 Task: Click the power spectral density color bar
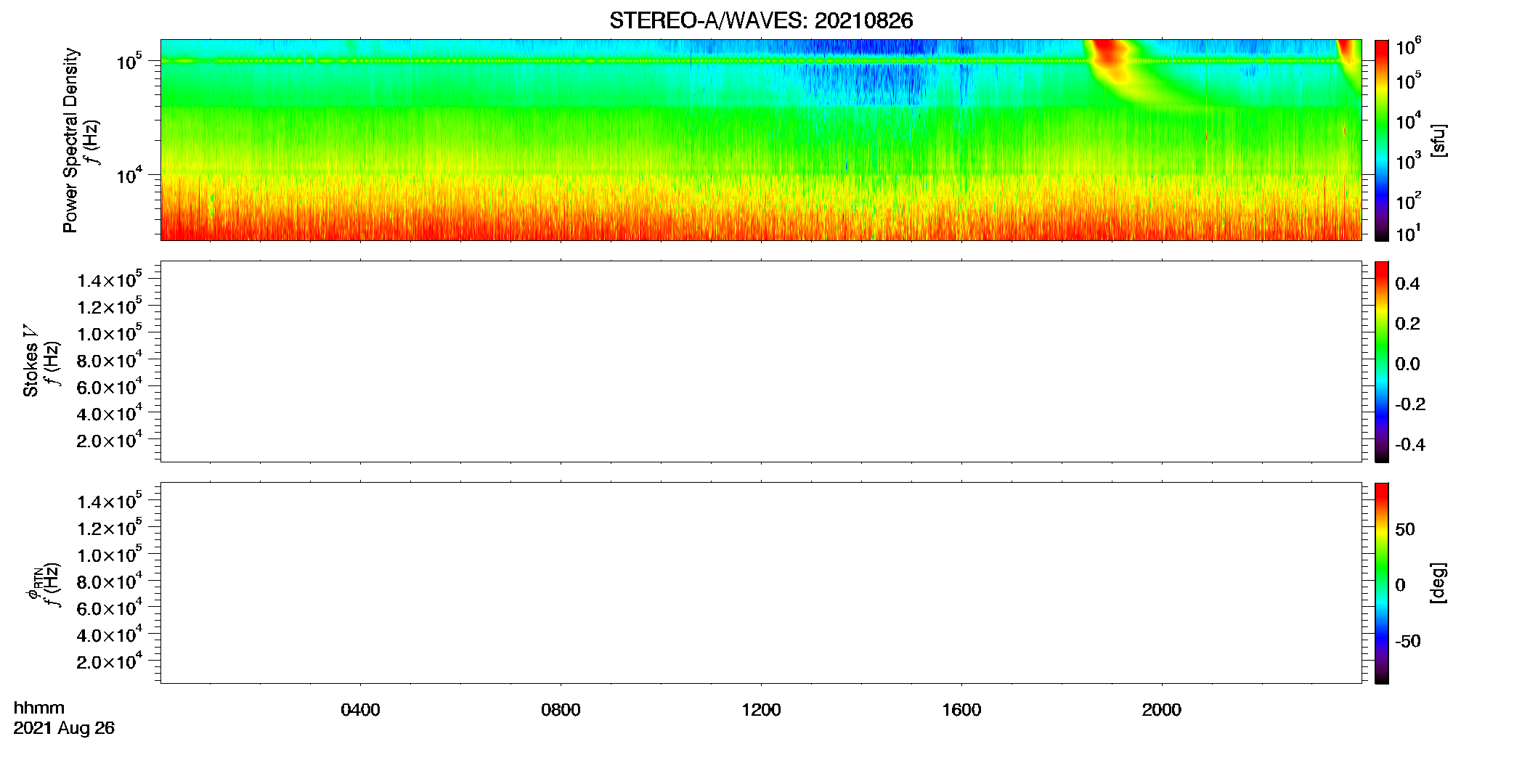tap(1382, 140)
